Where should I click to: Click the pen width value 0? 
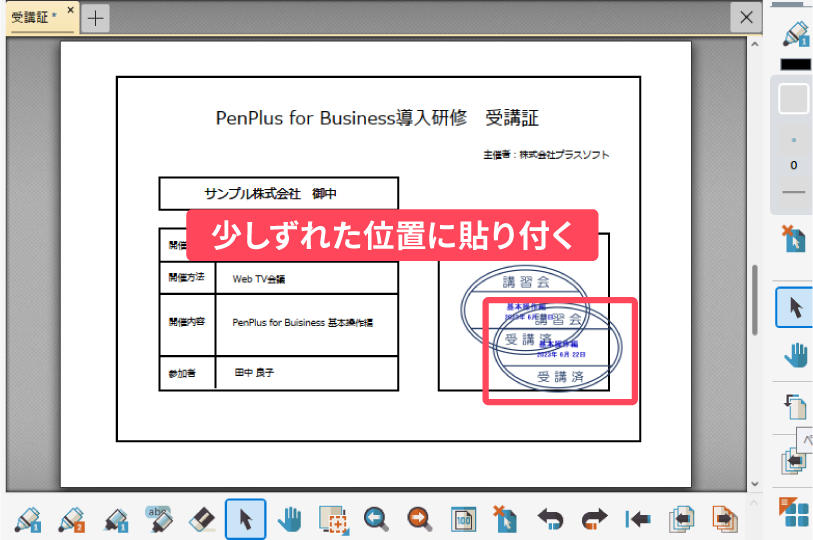(x=794, y=165)
